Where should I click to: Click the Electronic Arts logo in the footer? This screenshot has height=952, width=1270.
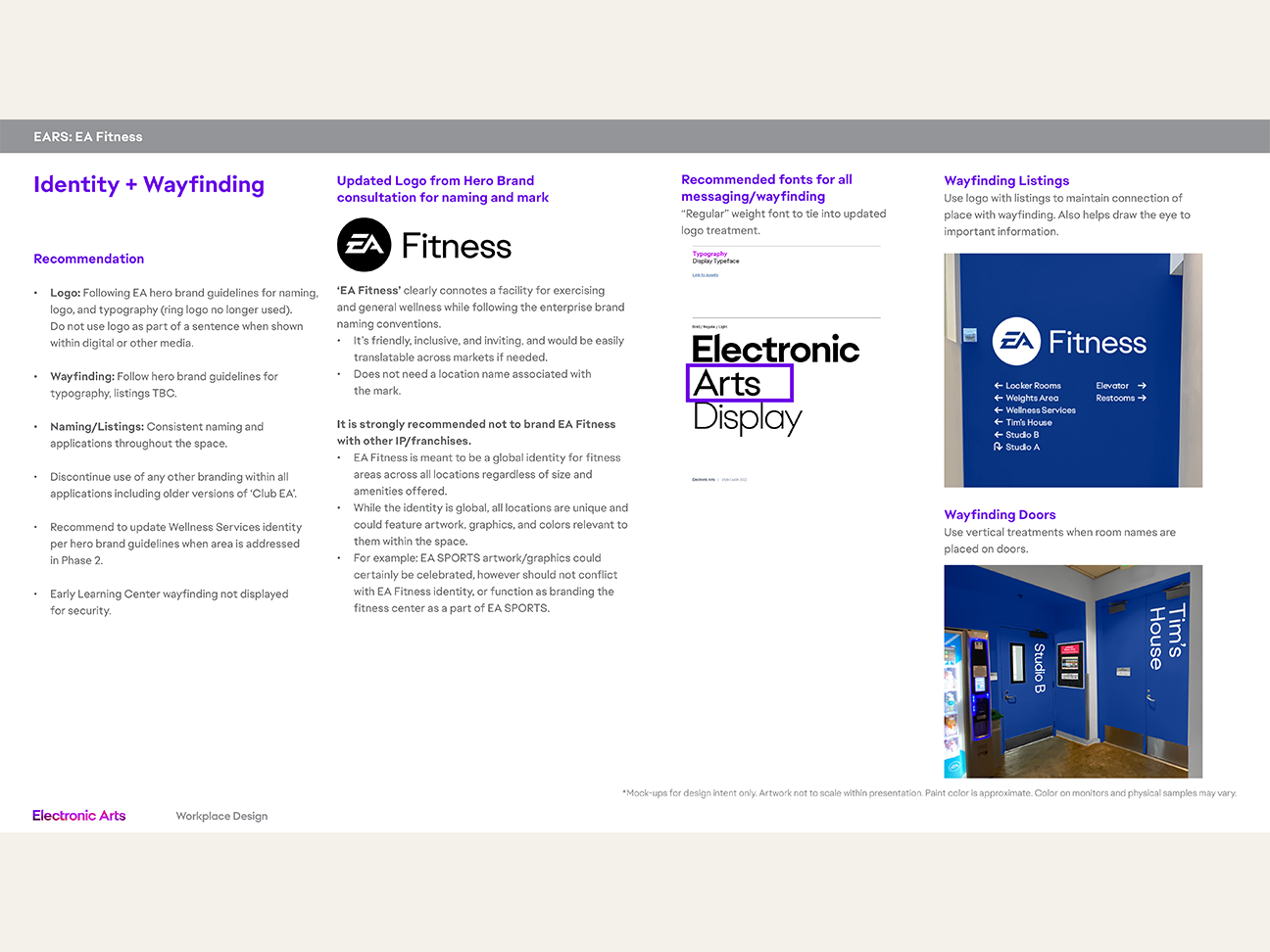tap(79, 816)
